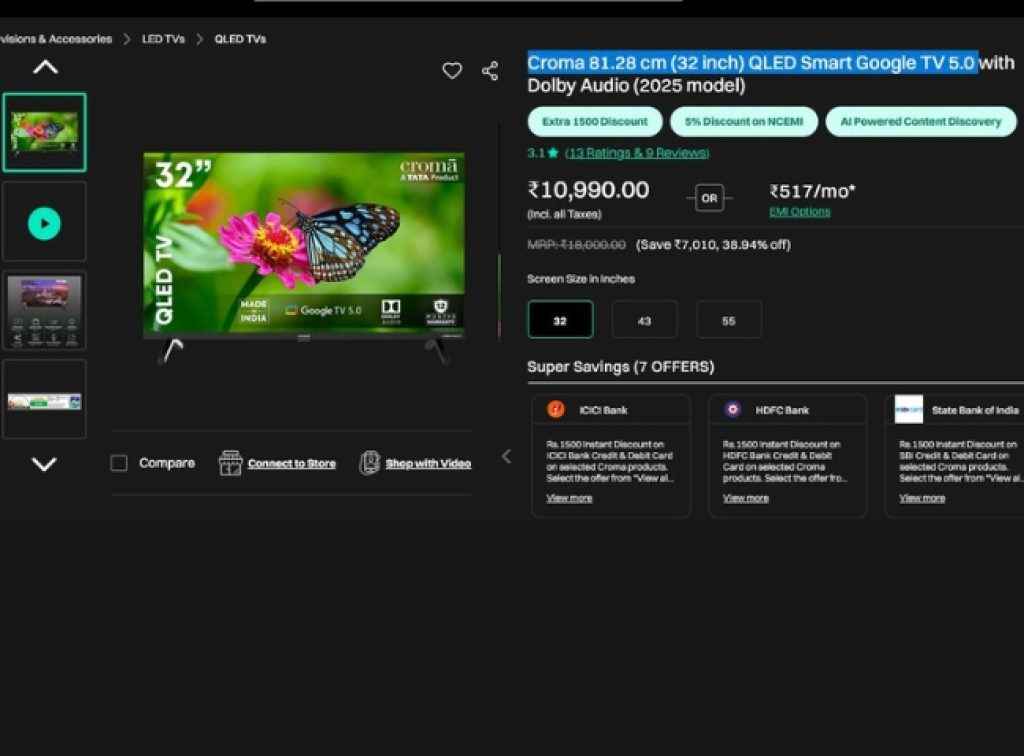
Task: Select the 43 inch screen size
Action: coord(644,319)
